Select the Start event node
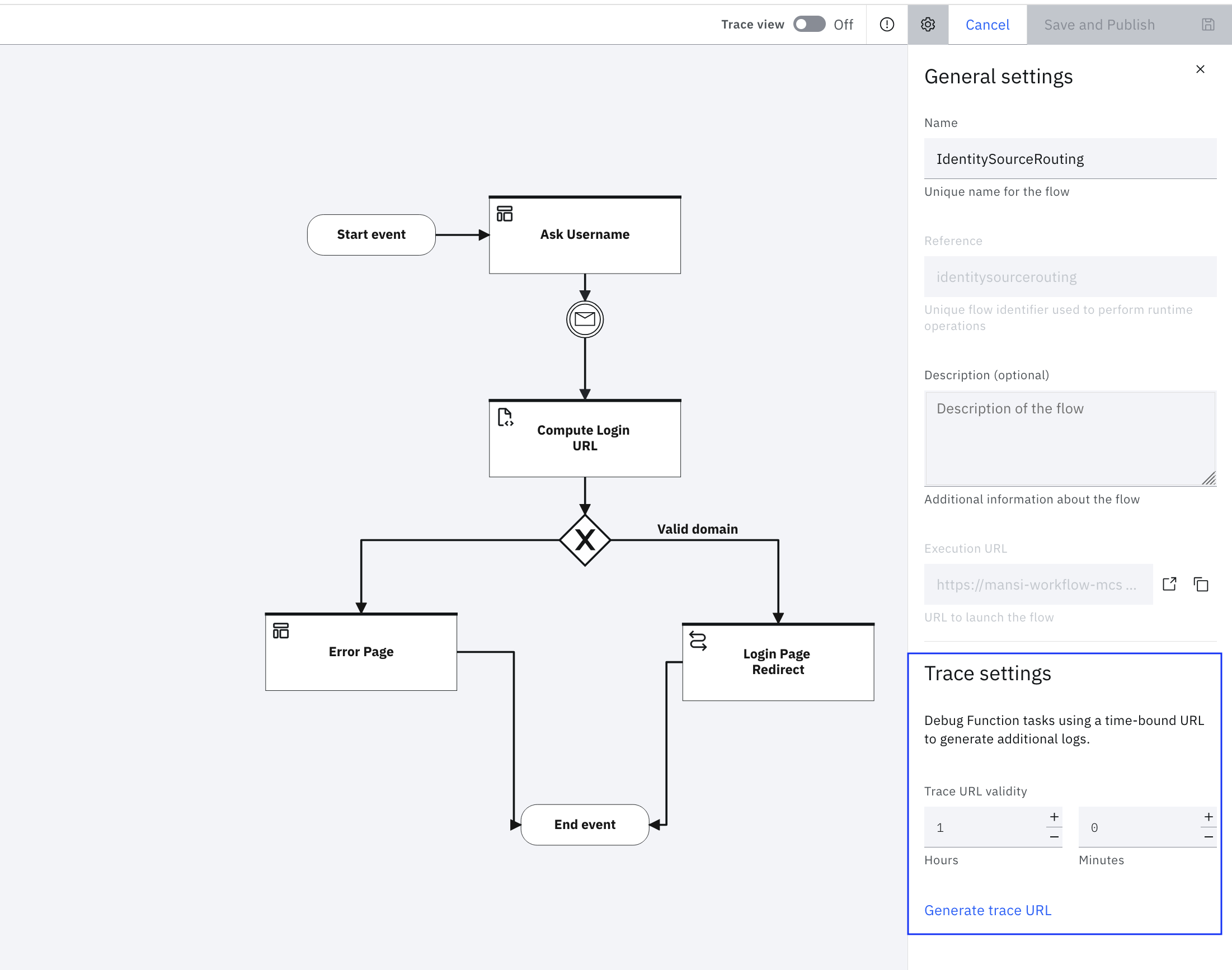The width and height of the screenshot is (1232, 970). click(371, 234)
